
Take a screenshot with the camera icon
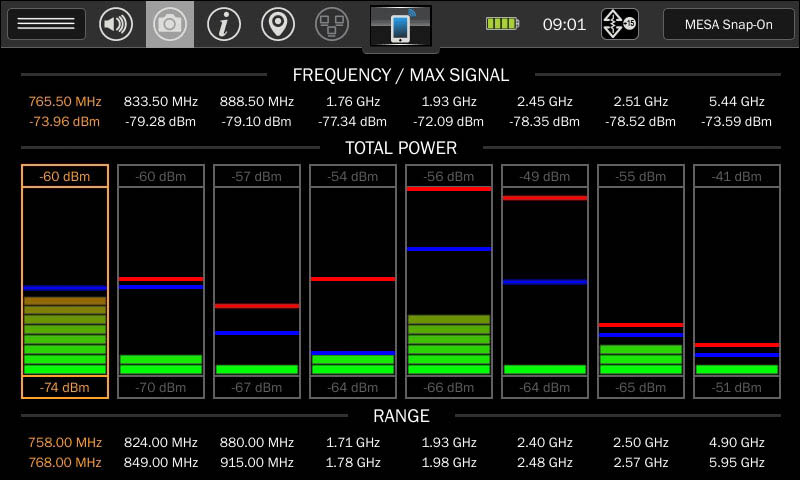pos(170,24)
